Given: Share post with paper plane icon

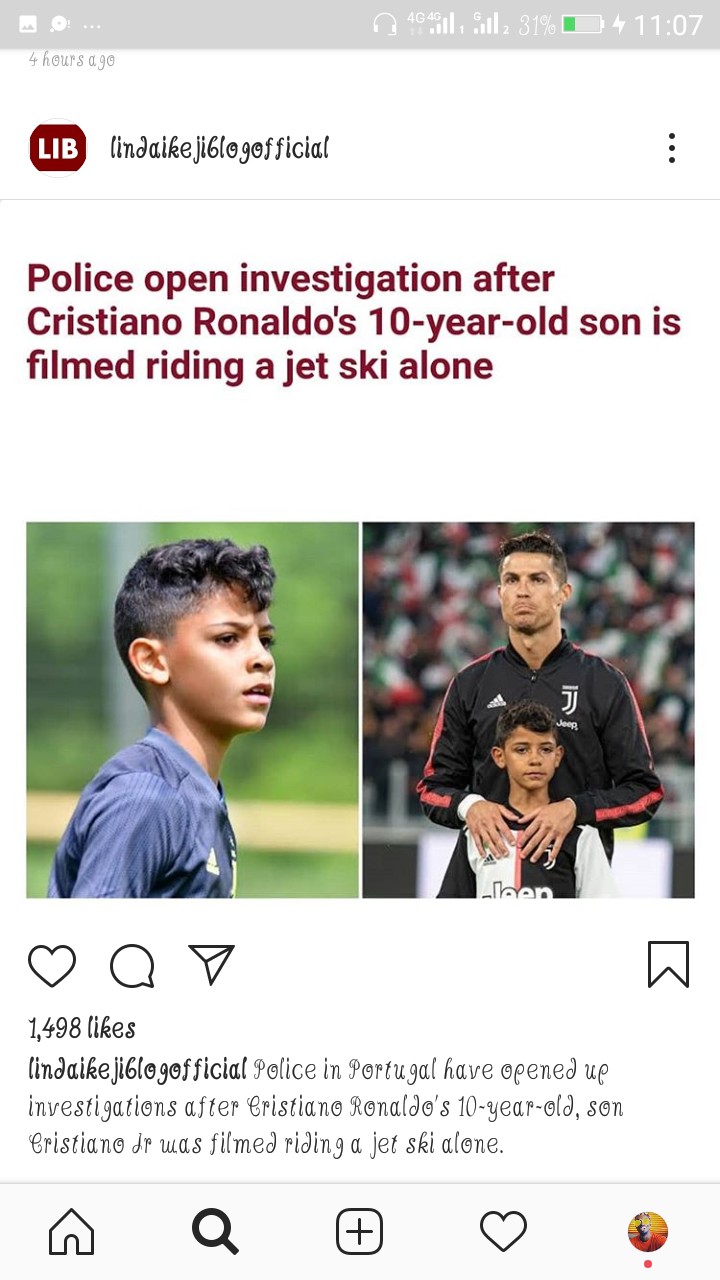Looking at the screenshot, I should (211, 965).
